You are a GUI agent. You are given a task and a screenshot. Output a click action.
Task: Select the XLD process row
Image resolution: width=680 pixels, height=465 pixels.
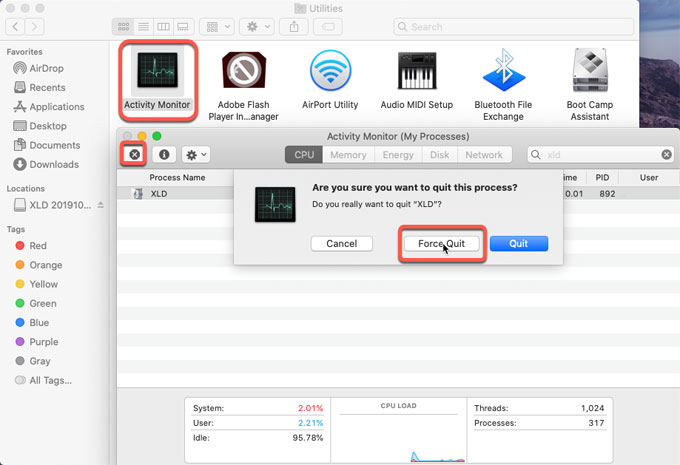tap(398, 193)
